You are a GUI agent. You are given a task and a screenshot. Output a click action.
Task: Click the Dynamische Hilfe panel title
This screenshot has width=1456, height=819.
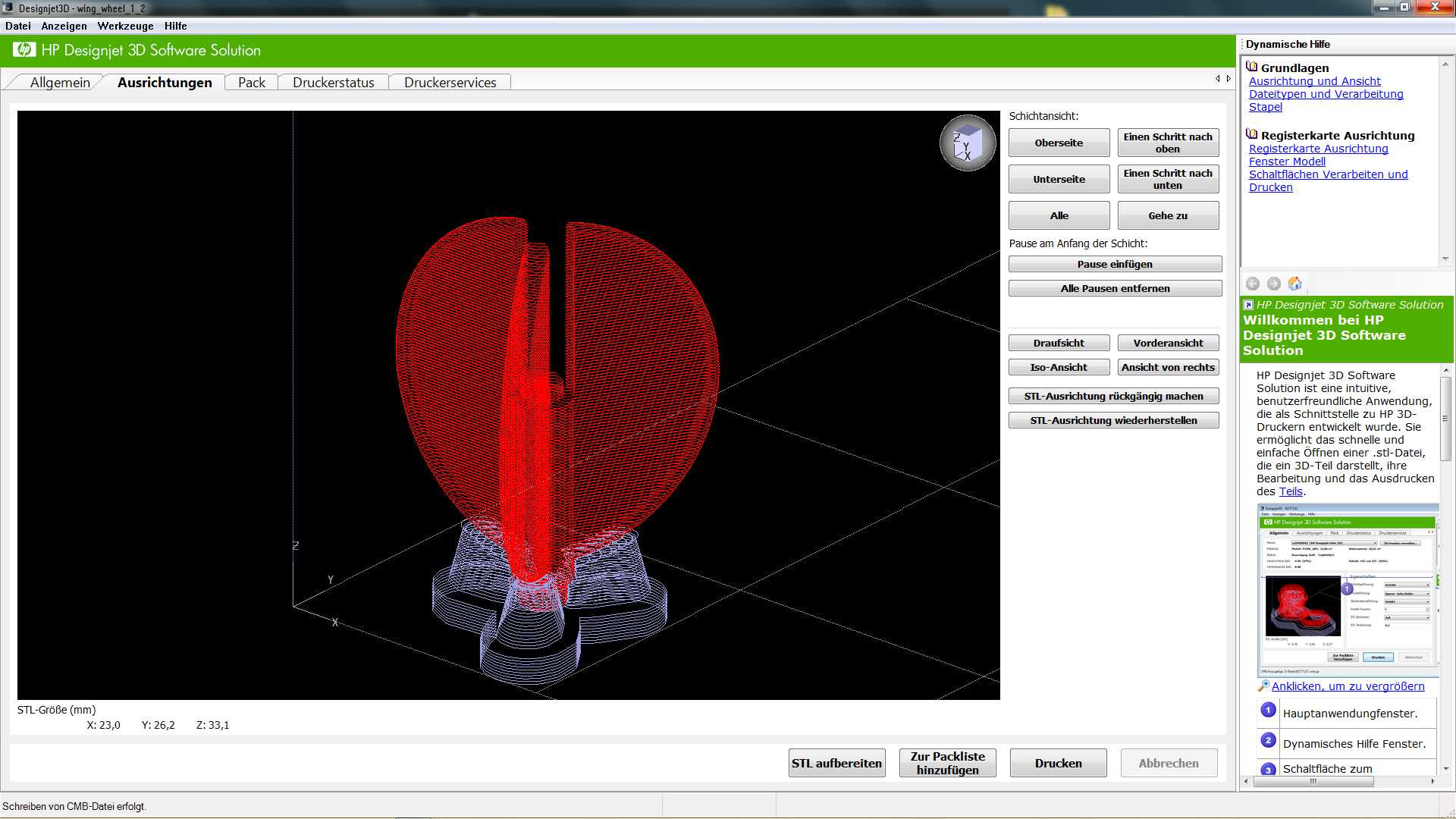pos(1288,44)
